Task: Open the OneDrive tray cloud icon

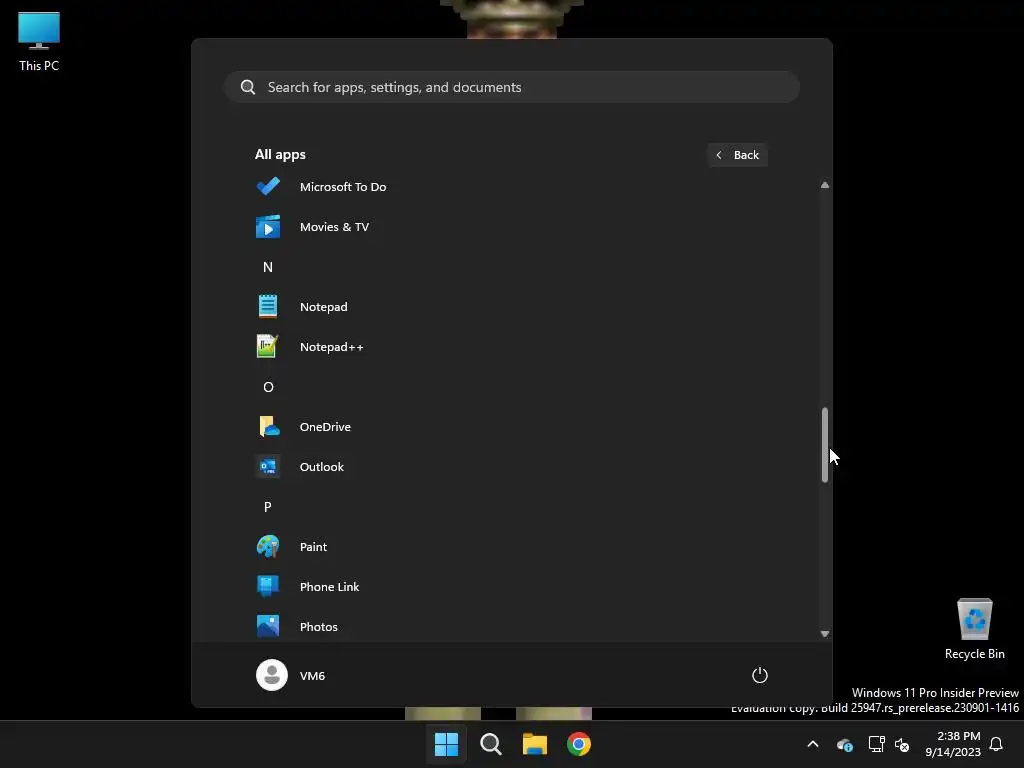Action: pyautogui.click(x=844, y=744)
